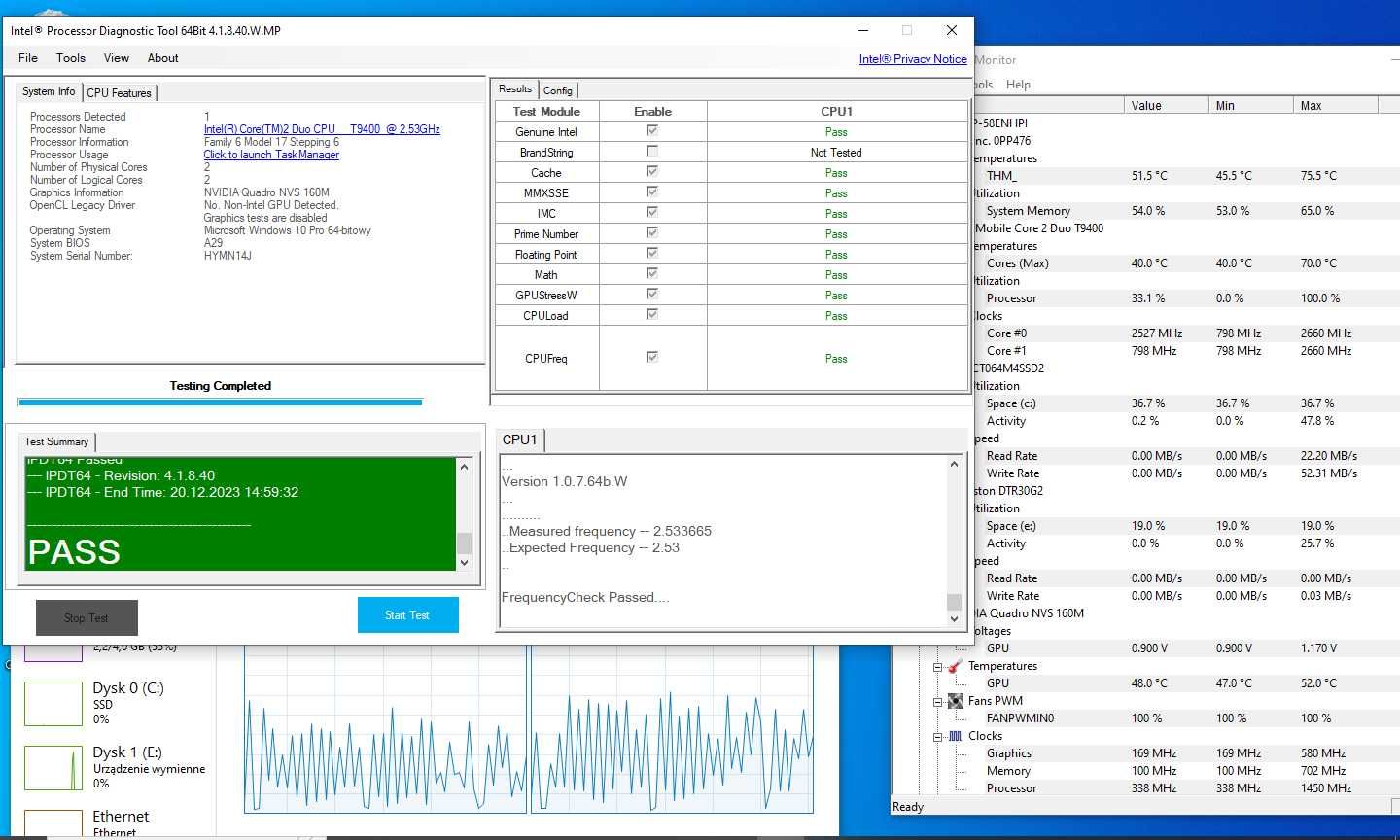Open the Dysk 1 (E:) graph thumbnail
This screenshot has width=1400, height=840.
coord(53,768)
